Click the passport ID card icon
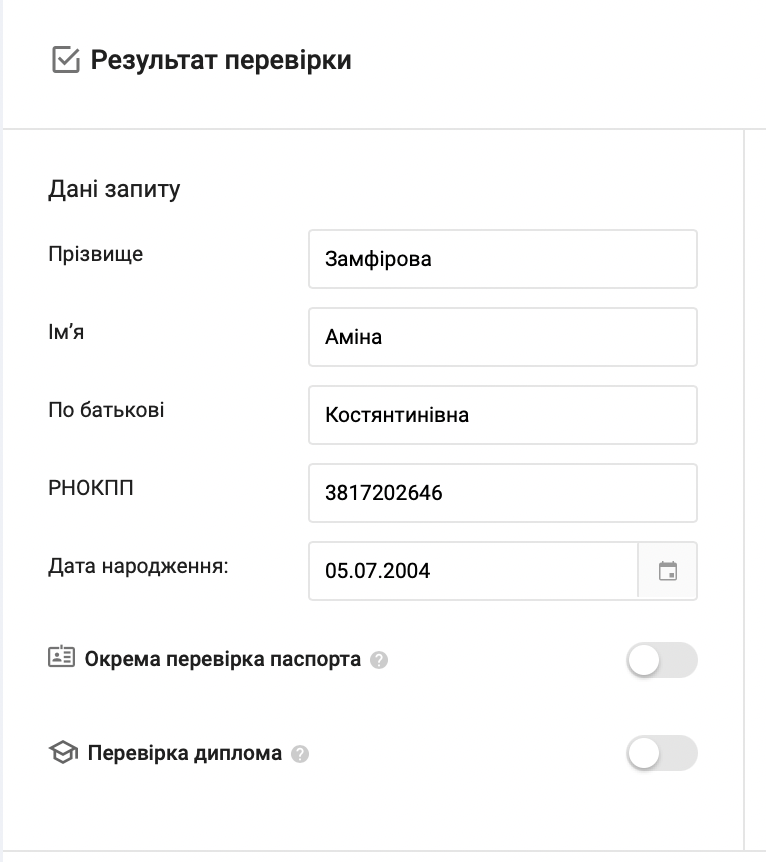The width and height of the screenshot is (766, 862). click(62, 658)
